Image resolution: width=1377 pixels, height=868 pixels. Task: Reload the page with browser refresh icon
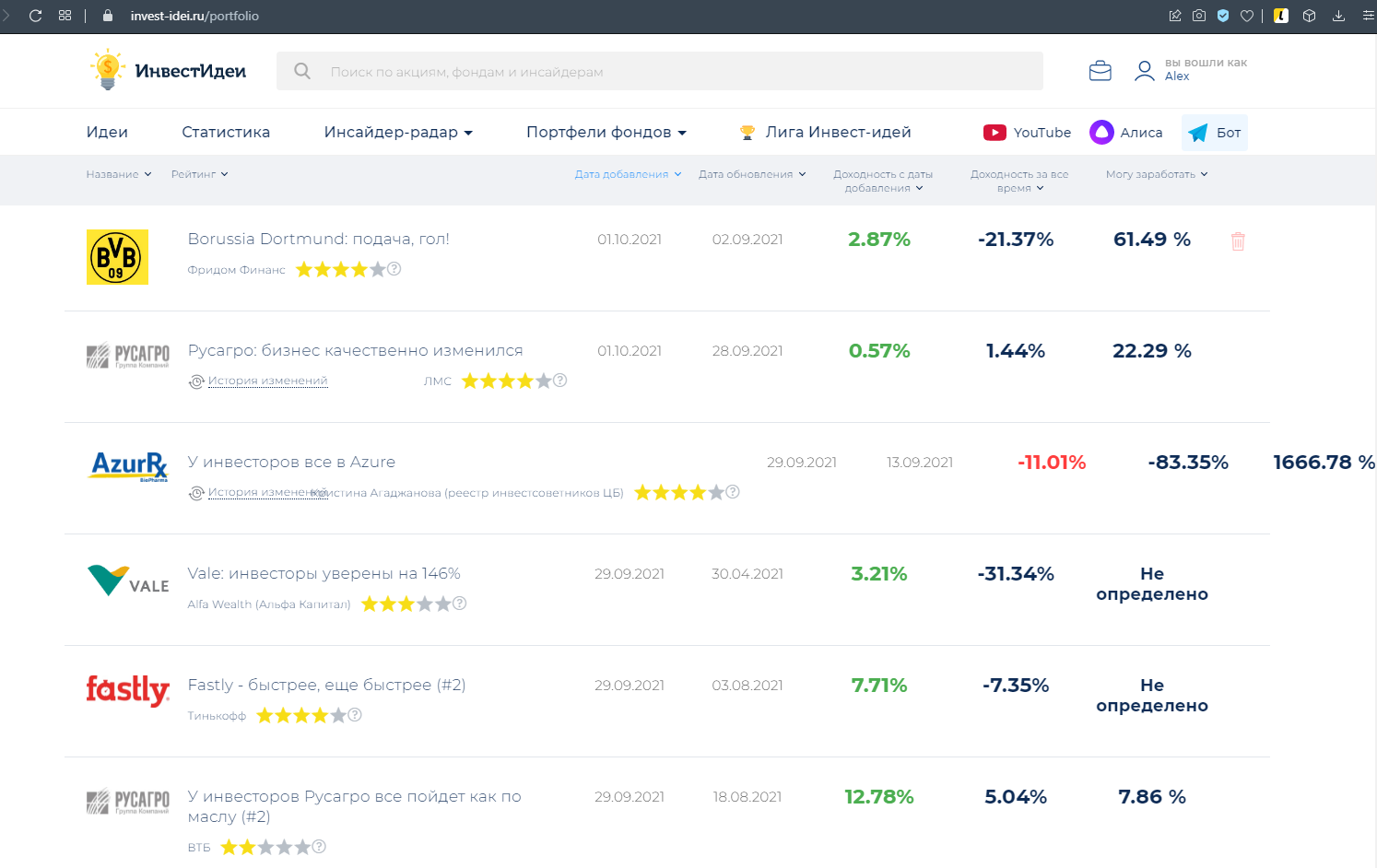tap(36, 16)
